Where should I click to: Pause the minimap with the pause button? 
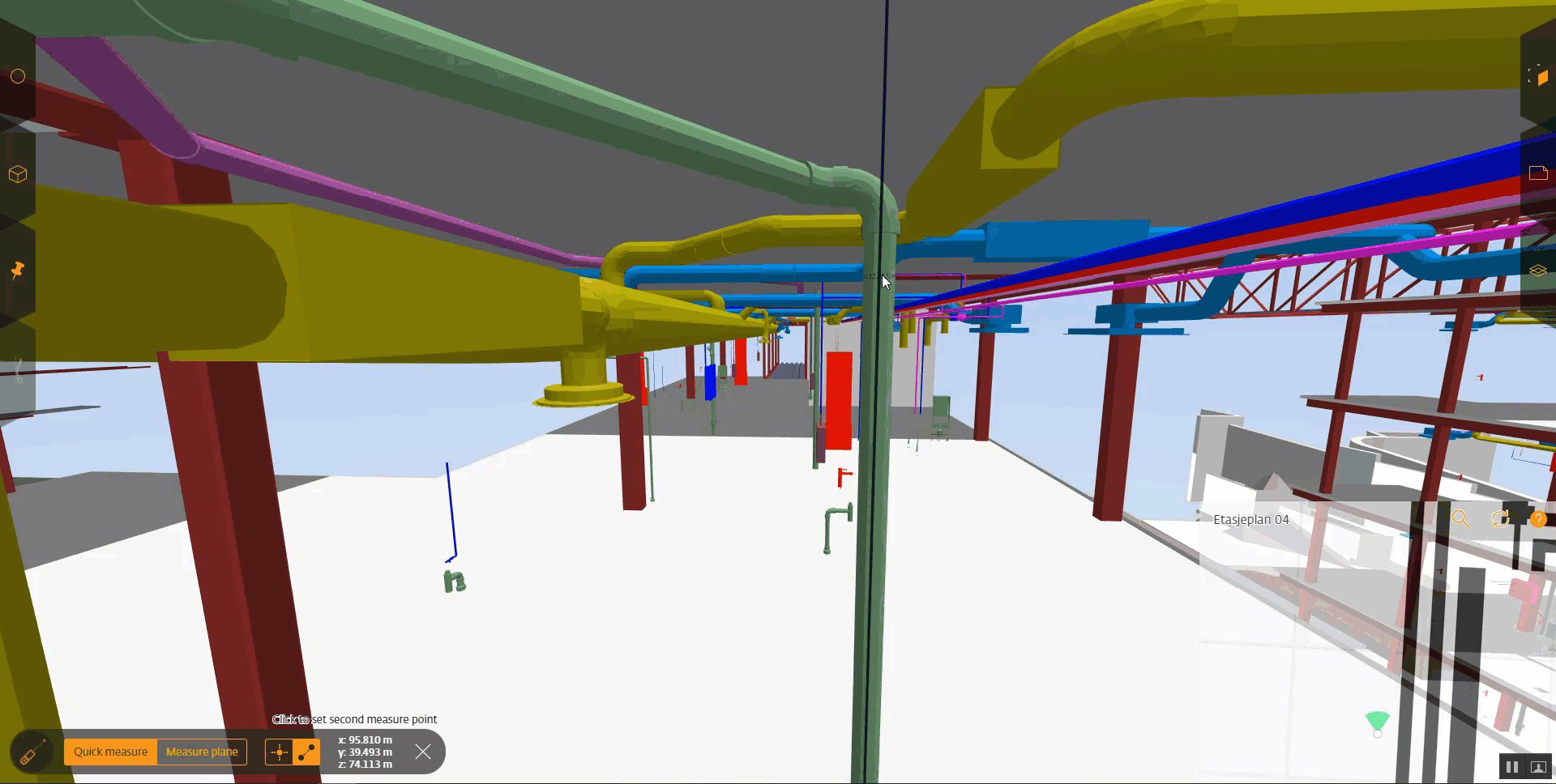tap(1511, 766)
